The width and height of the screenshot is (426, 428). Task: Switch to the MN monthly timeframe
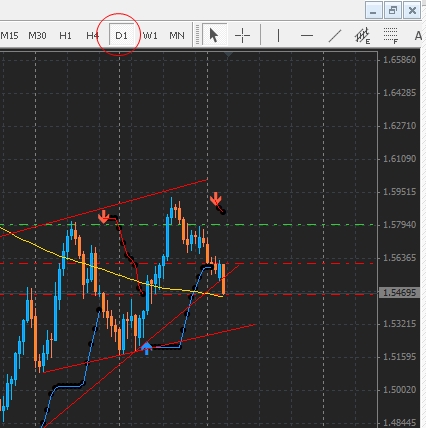point(177,35)
